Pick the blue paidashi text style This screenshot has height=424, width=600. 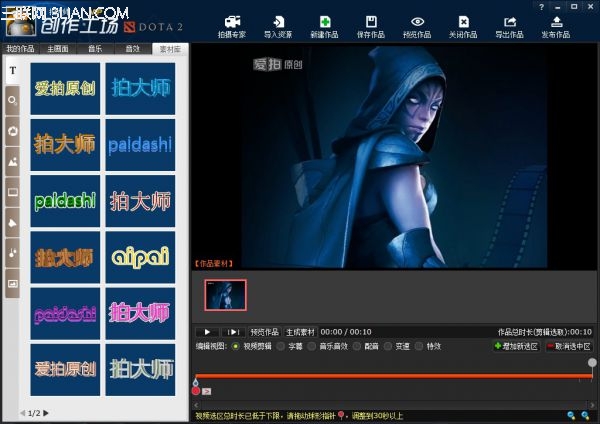click(x=140, y=145)
